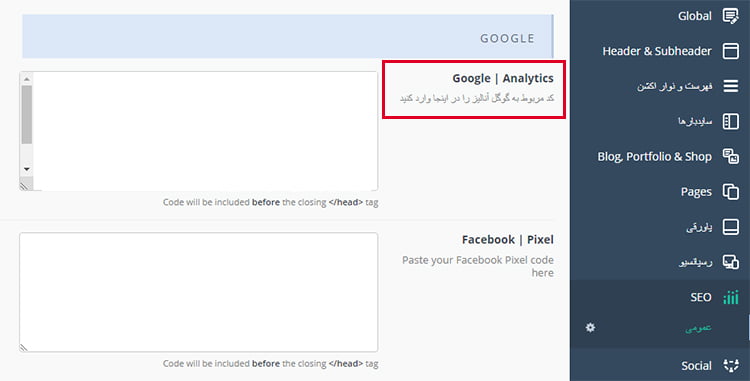Click the hamburger menu icon in sidebar
The width and height of the screenshot is (750, 381).
tap(730, 86)
